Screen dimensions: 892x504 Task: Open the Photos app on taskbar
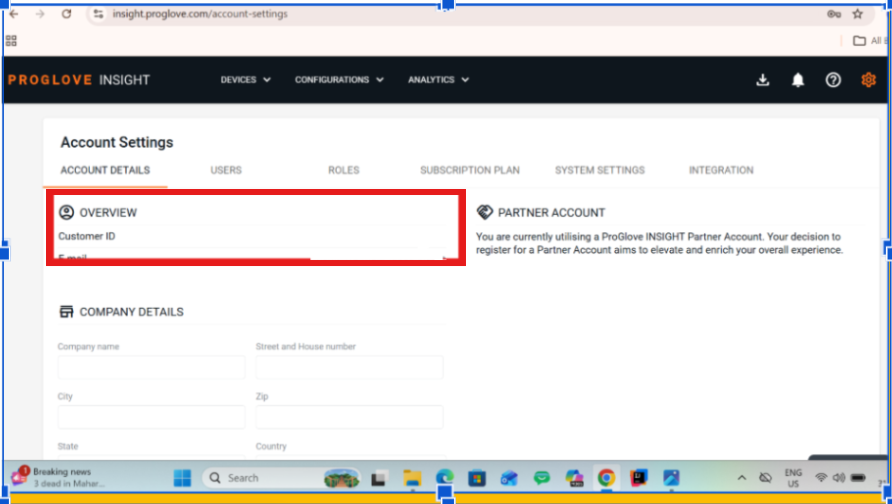(671, 478)
